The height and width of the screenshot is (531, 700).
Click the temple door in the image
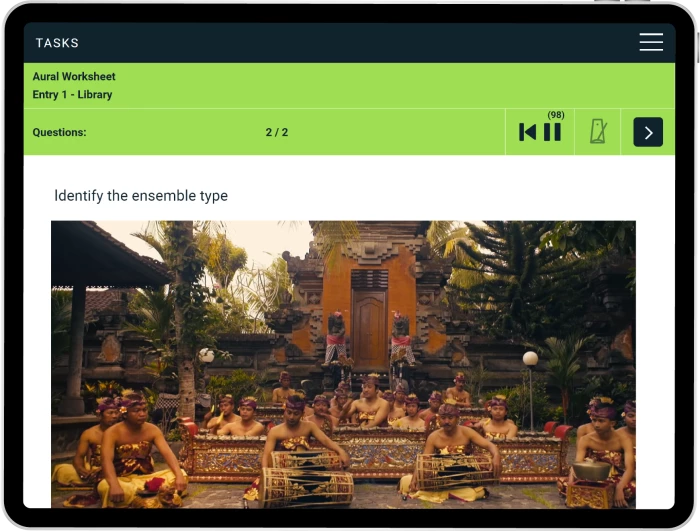tap(369, 330)
